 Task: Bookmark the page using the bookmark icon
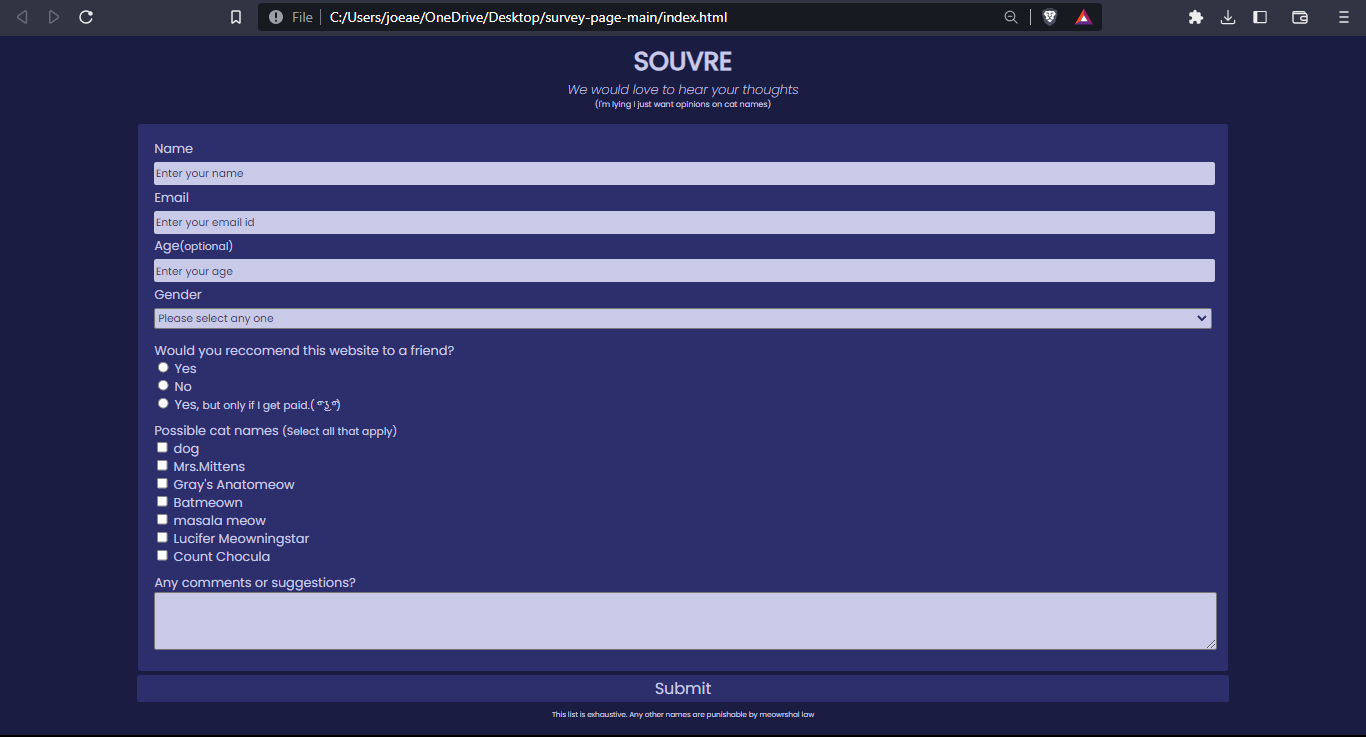[236, 17]
